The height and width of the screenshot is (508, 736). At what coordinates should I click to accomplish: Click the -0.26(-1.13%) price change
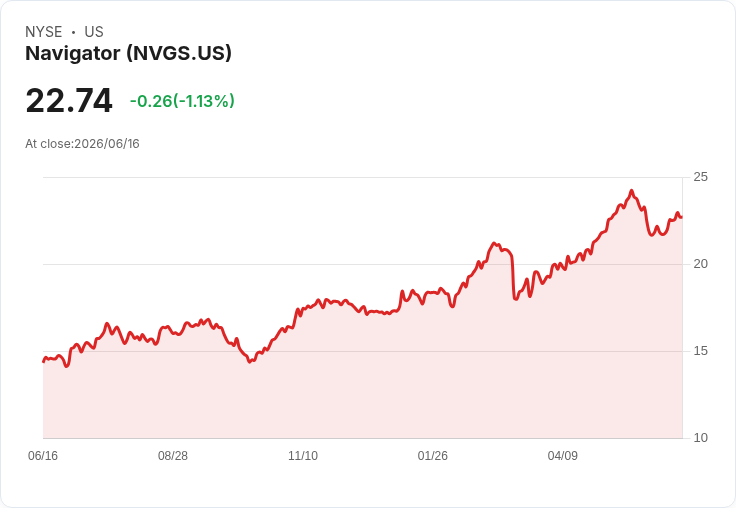pyautogui.click(x=182, y=101)
